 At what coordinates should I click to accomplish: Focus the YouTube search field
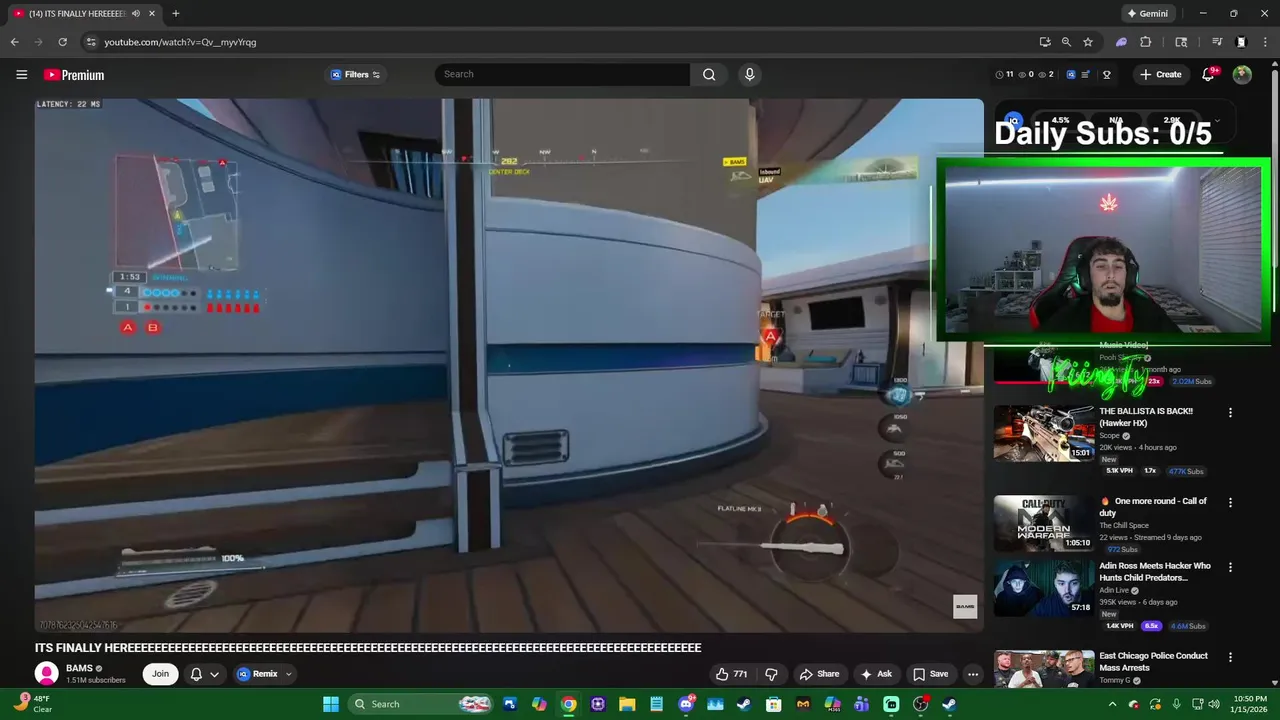point(563,74)
